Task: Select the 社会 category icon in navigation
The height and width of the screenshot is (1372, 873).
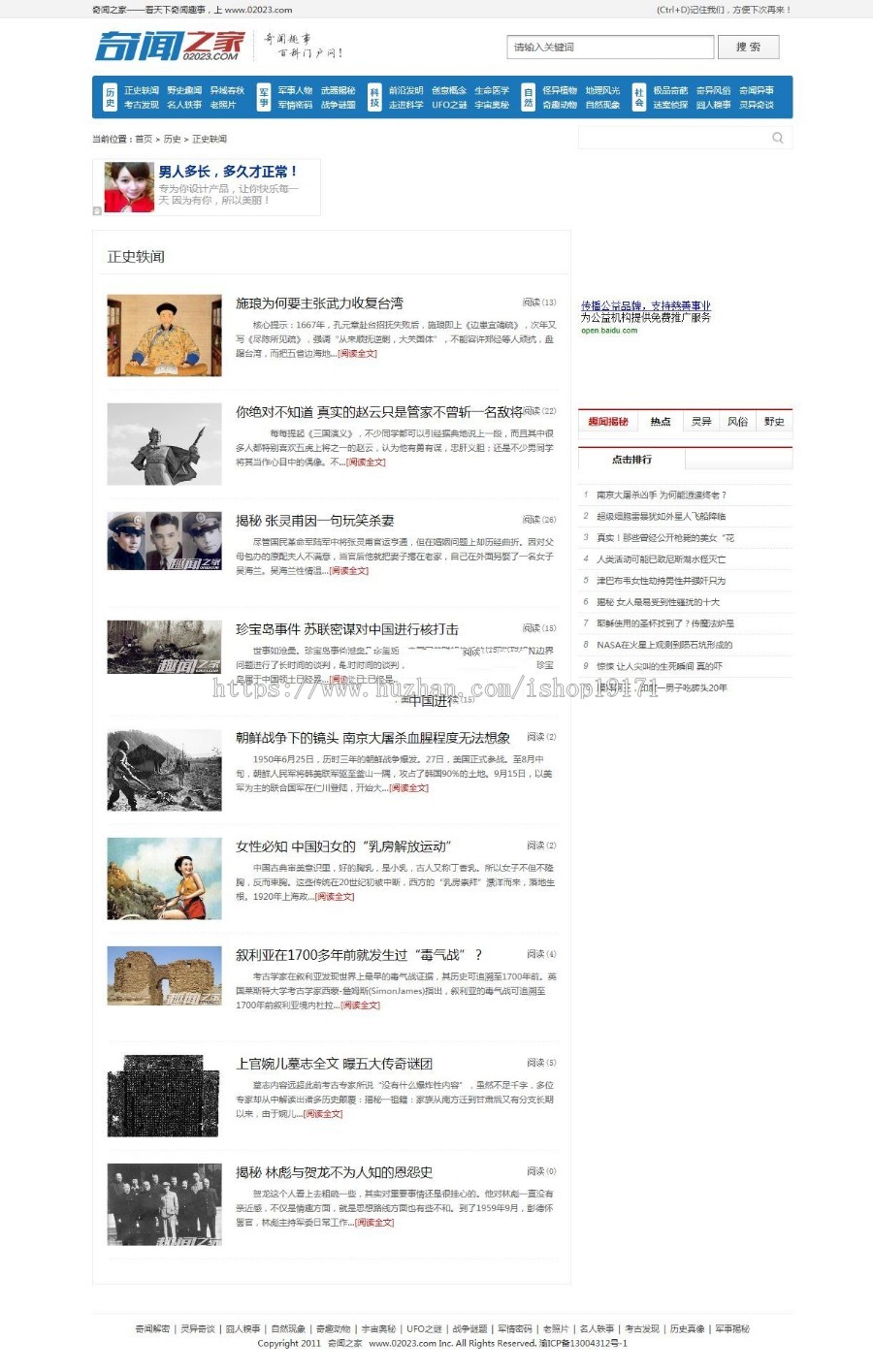Action: (x=637, y=97)
